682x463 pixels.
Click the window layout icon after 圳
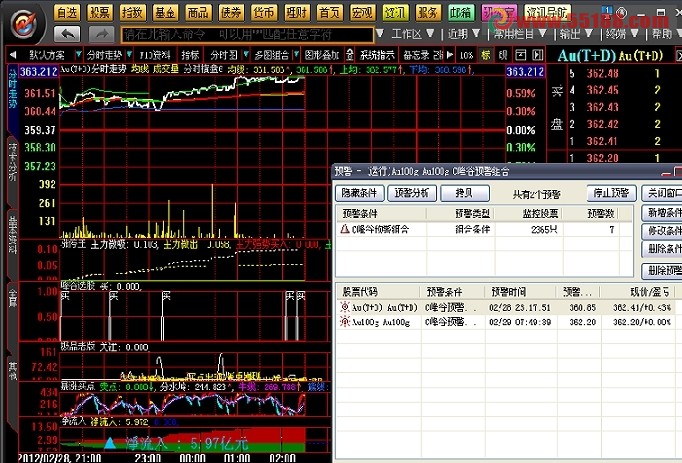[520, 55]
